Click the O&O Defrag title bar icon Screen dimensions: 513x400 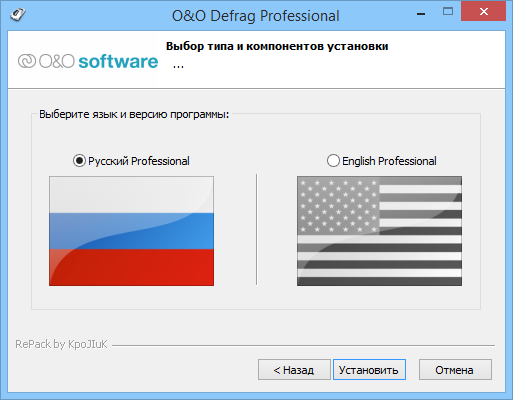tap(18, 14)
